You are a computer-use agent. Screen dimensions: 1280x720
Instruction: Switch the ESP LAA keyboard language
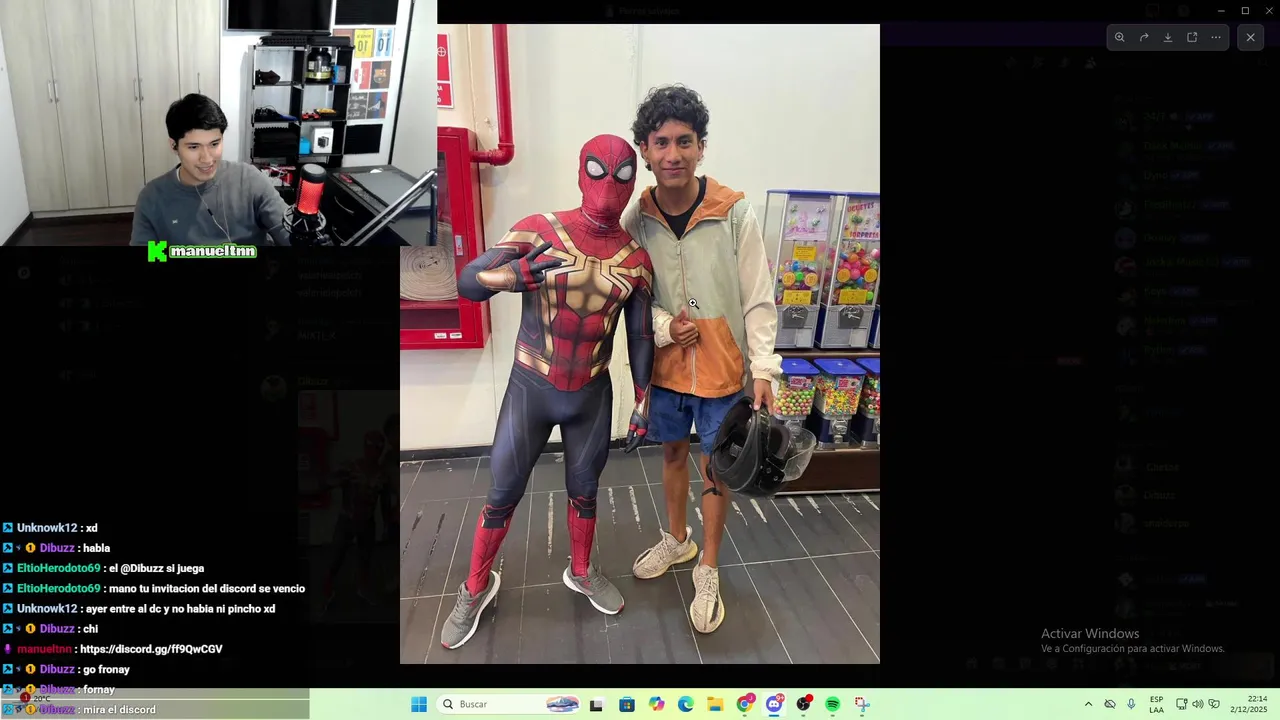coord(1156,704)
